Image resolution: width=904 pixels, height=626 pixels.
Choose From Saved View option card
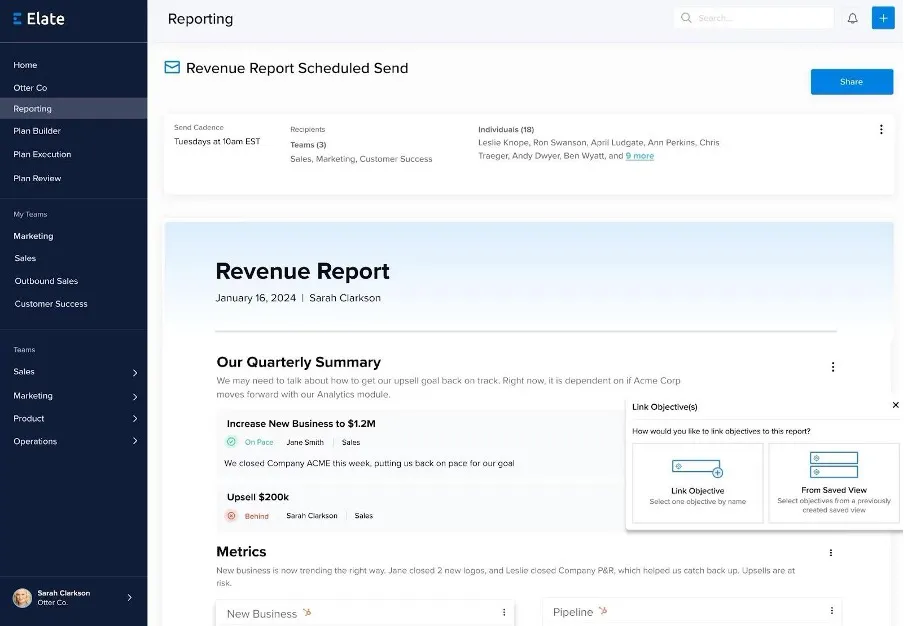click(834, 483)
